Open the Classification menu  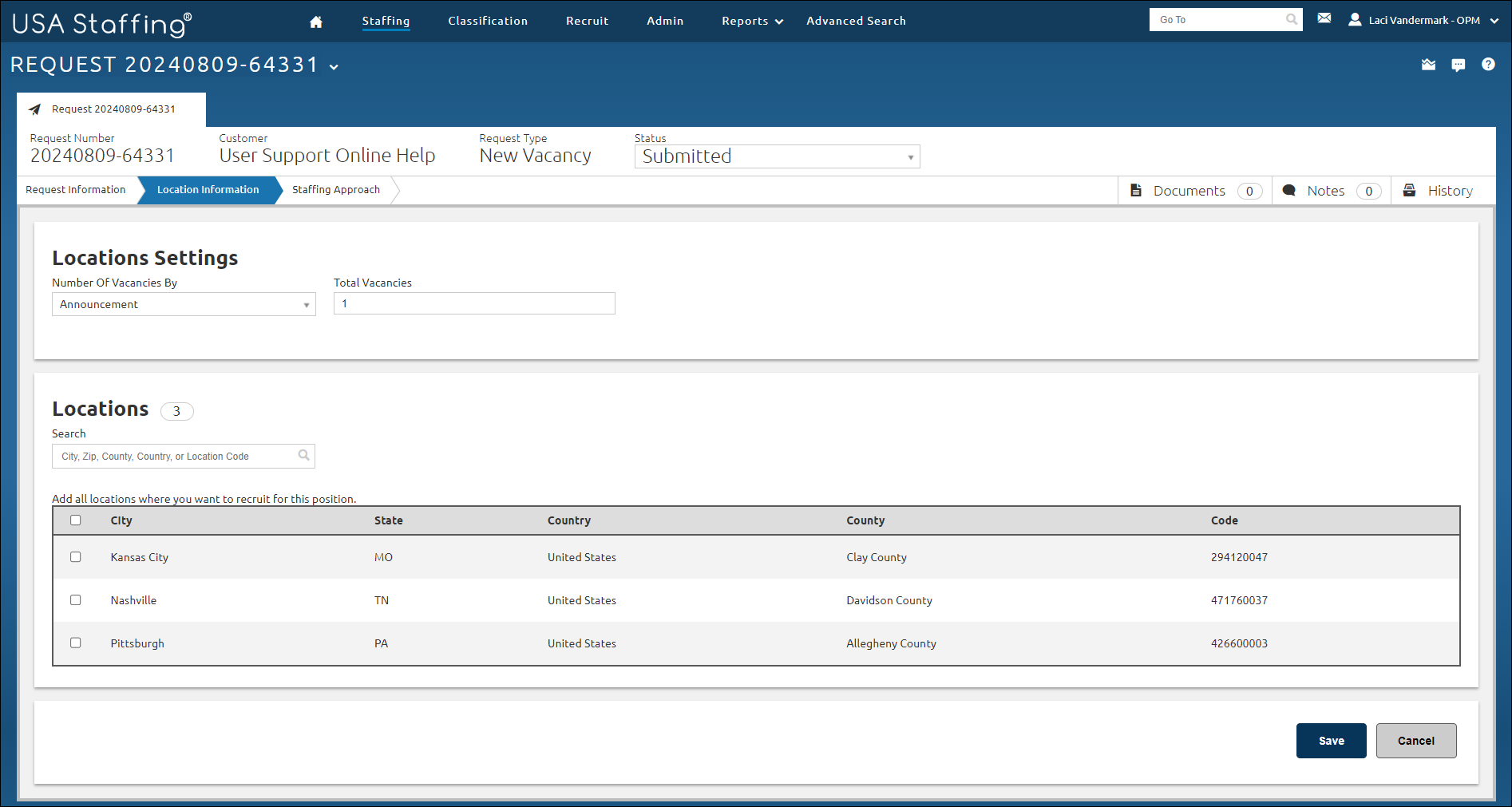pyautogui.click(x=488, y=22)
